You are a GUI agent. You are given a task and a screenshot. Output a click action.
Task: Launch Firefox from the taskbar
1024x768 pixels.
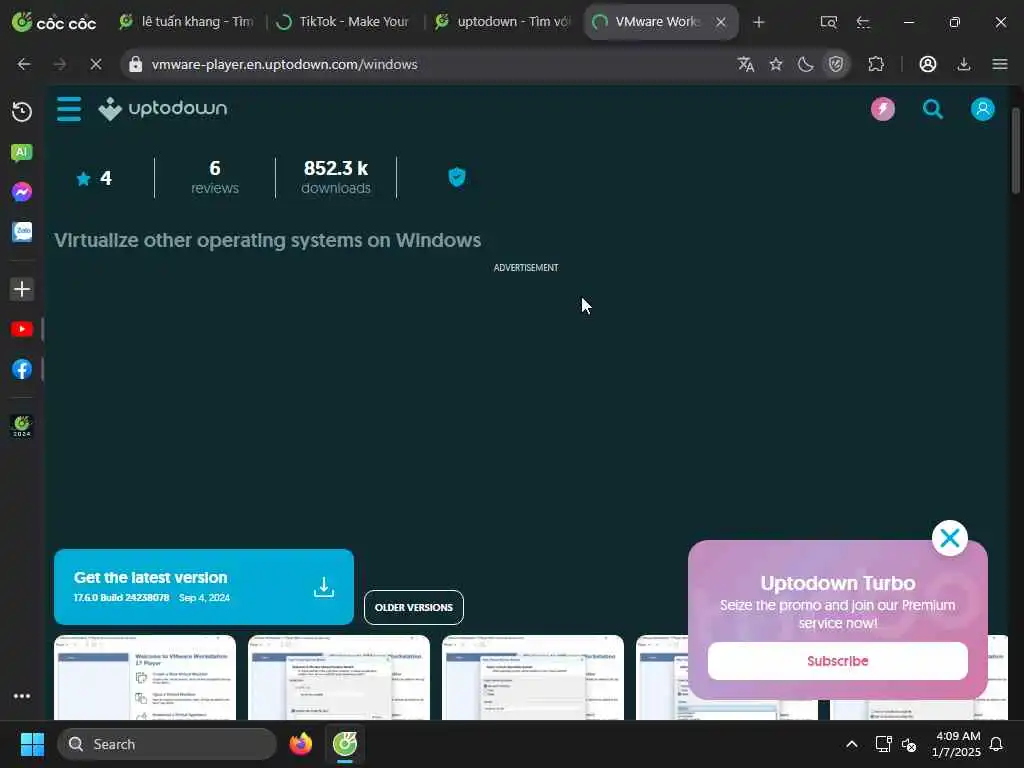(300, 744)
